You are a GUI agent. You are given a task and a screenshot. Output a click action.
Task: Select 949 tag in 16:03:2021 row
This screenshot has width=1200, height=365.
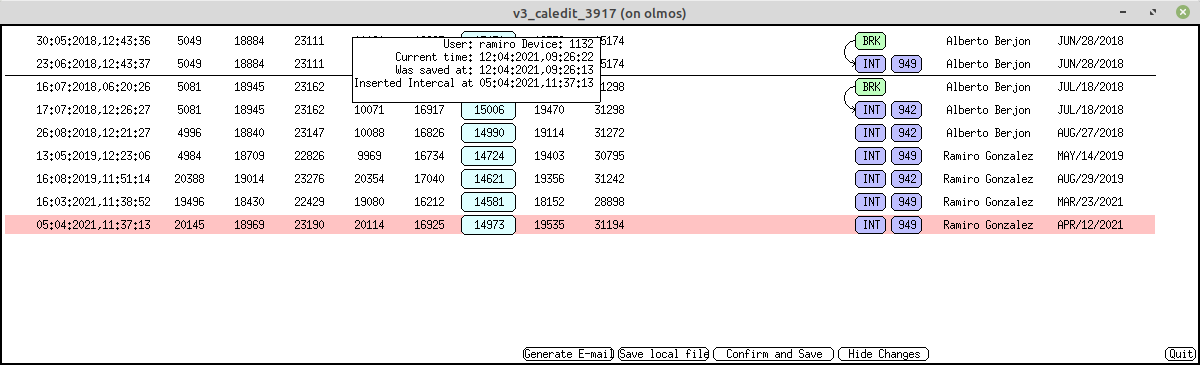click(906, 202)
